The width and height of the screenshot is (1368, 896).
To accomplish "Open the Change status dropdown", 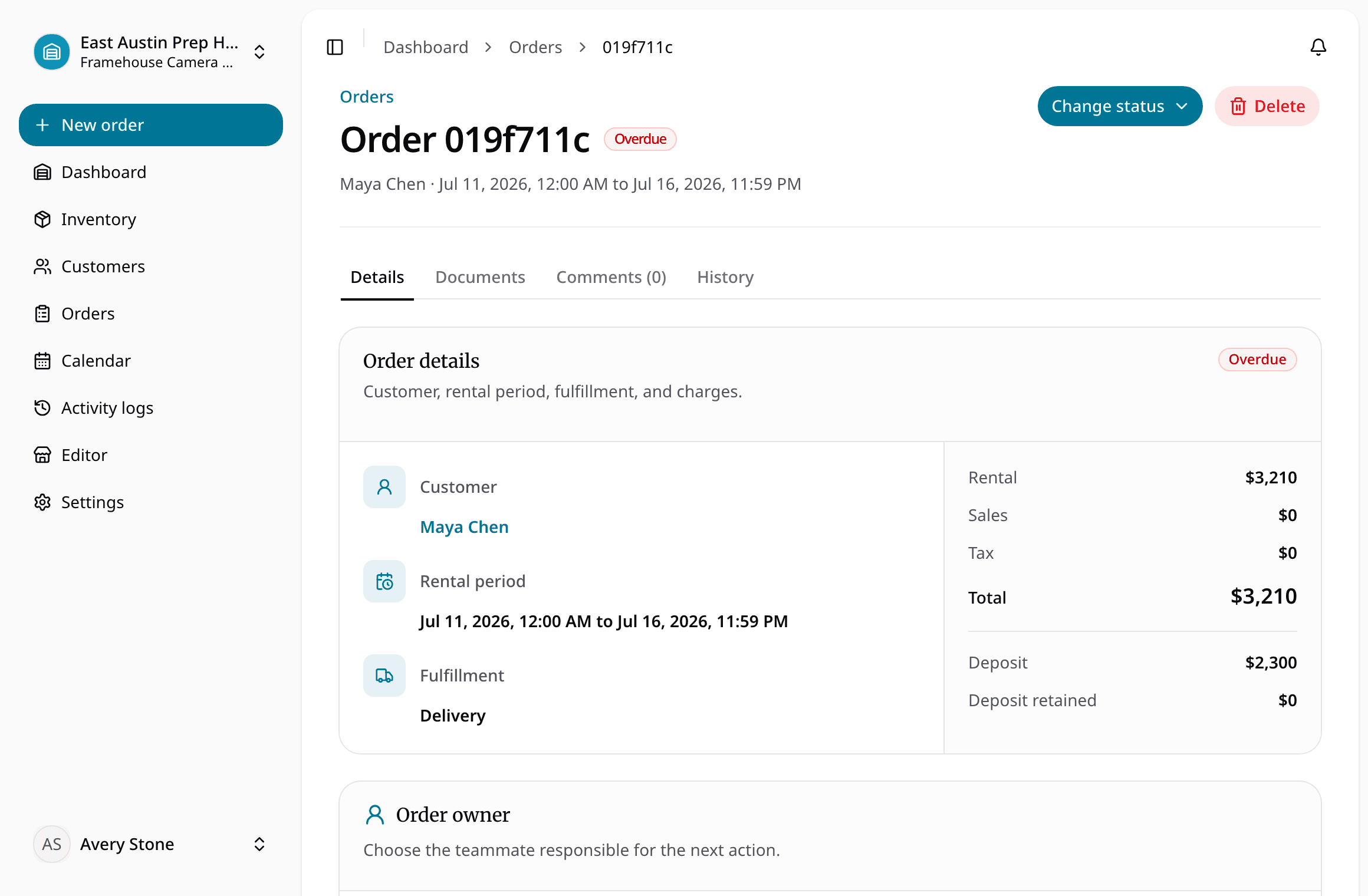I will pos(1120,106).
